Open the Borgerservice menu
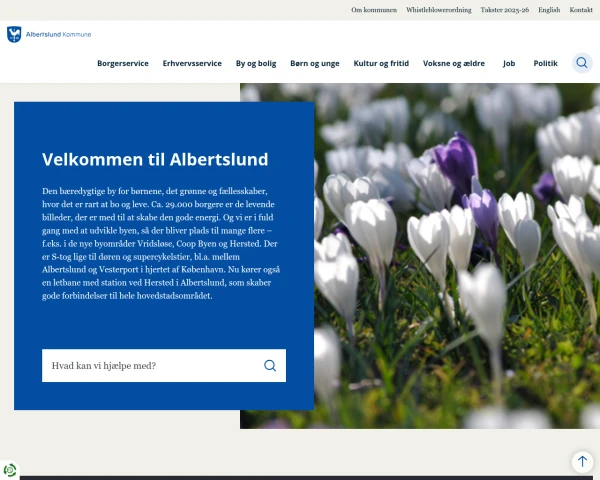Screen dimensions: 600x480 coord(123,63)
